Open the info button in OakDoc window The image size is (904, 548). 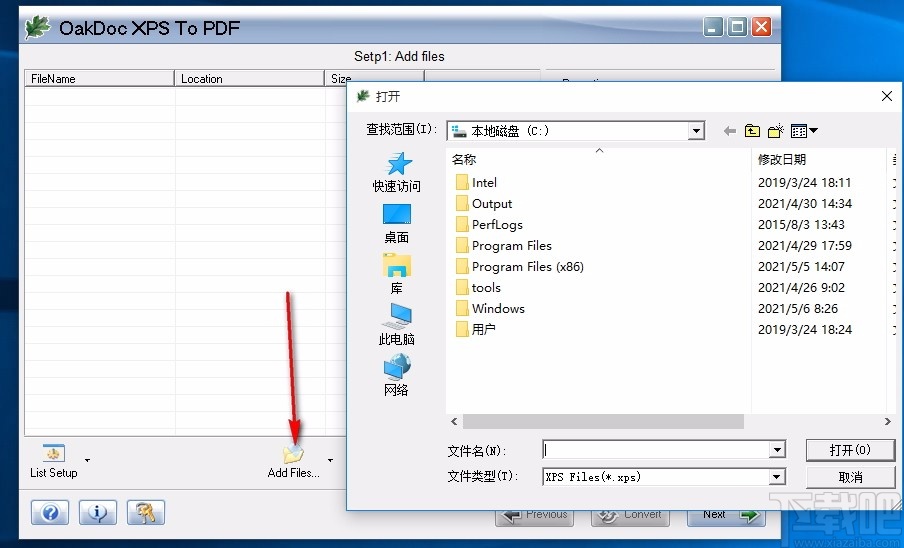(x=97, y=512)
